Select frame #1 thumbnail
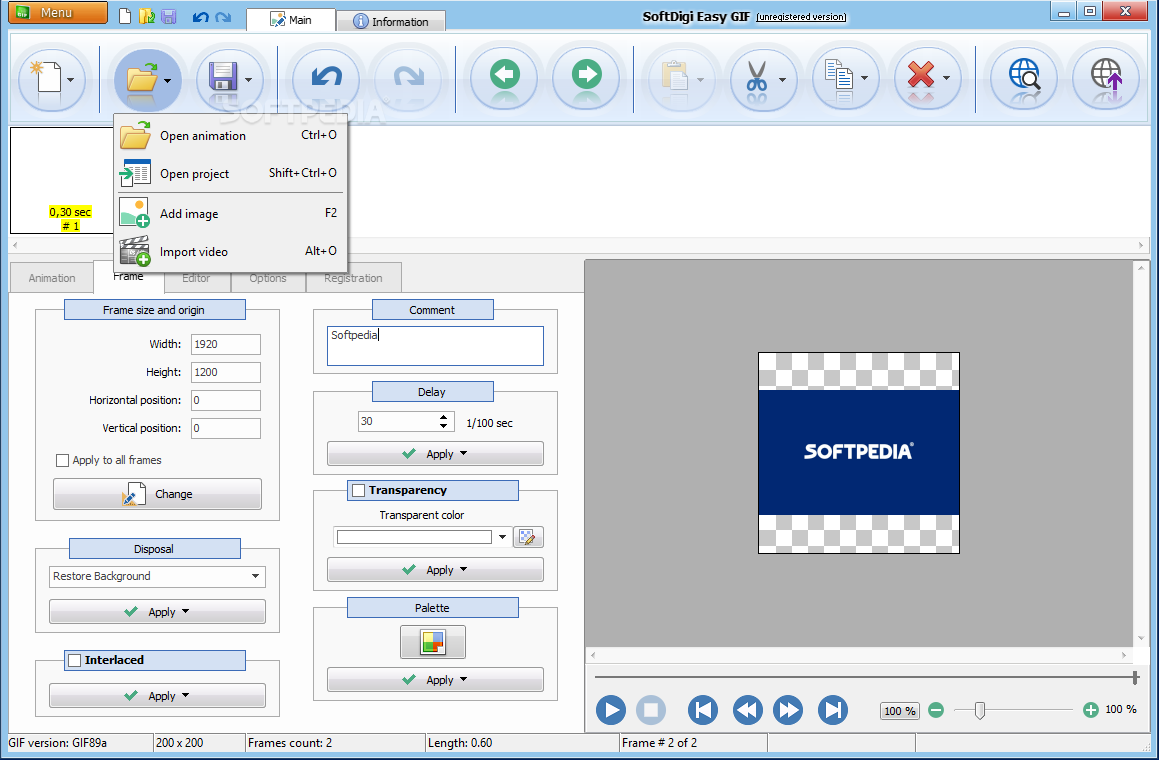The width and height of the screenshot is (1159, 760). click(61, 180)
